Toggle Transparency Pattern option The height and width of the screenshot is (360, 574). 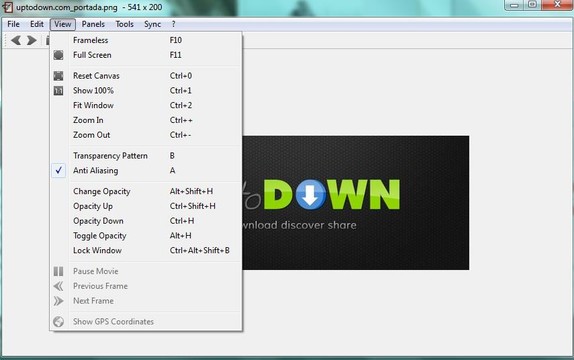click(x=146, y=156)
